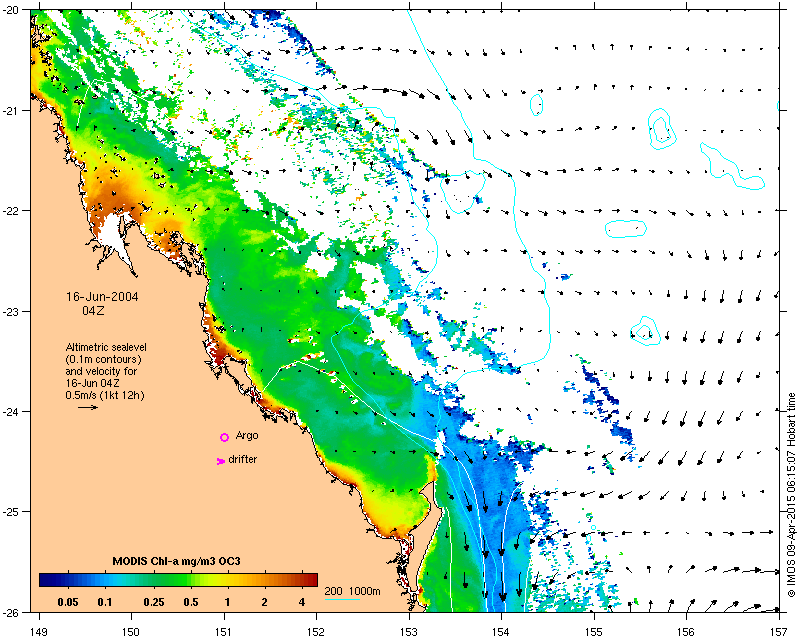Click the 'Altimetric sealevel' caption line

106,347
